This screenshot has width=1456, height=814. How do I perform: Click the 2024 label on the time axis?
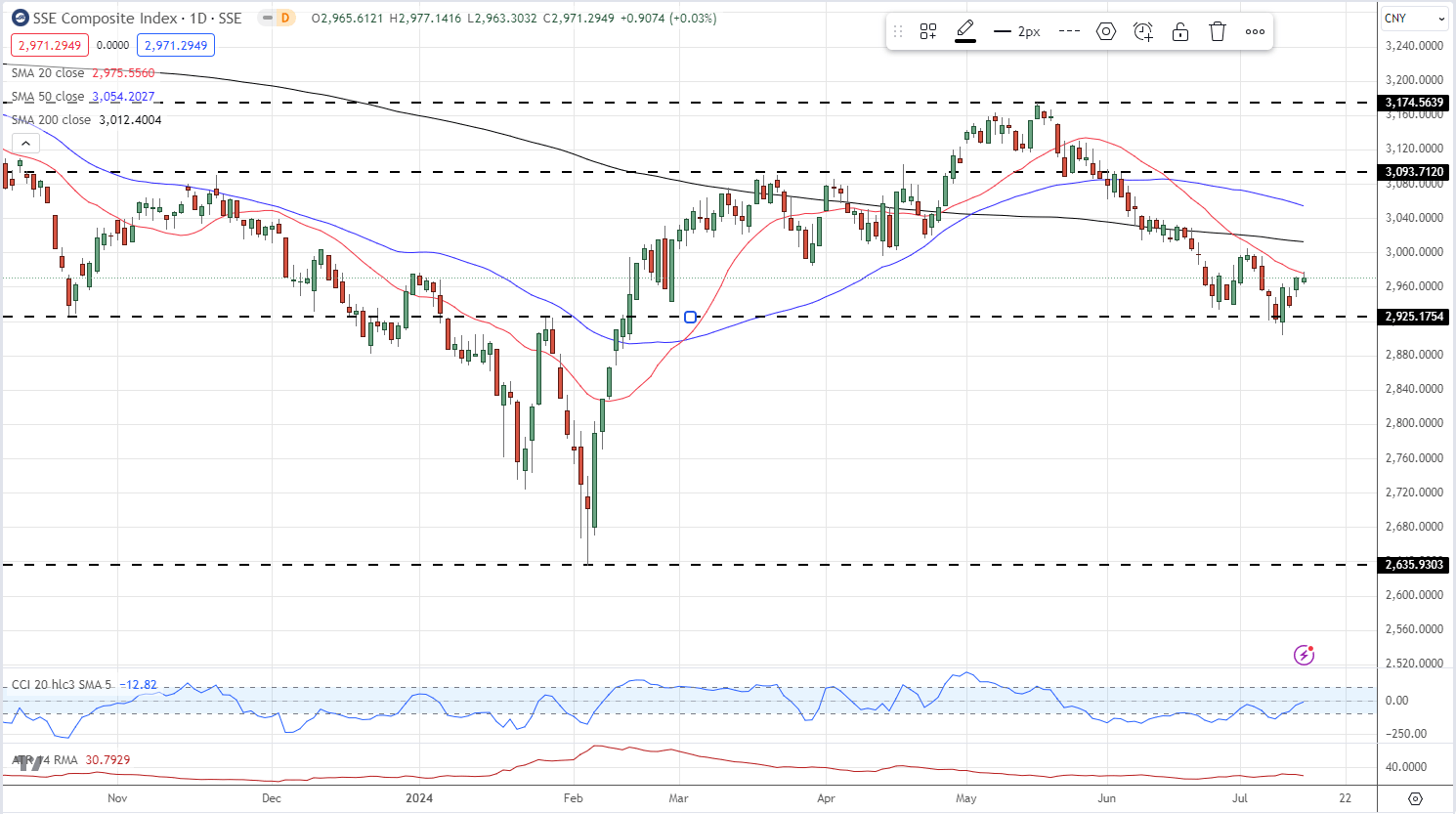419,798
